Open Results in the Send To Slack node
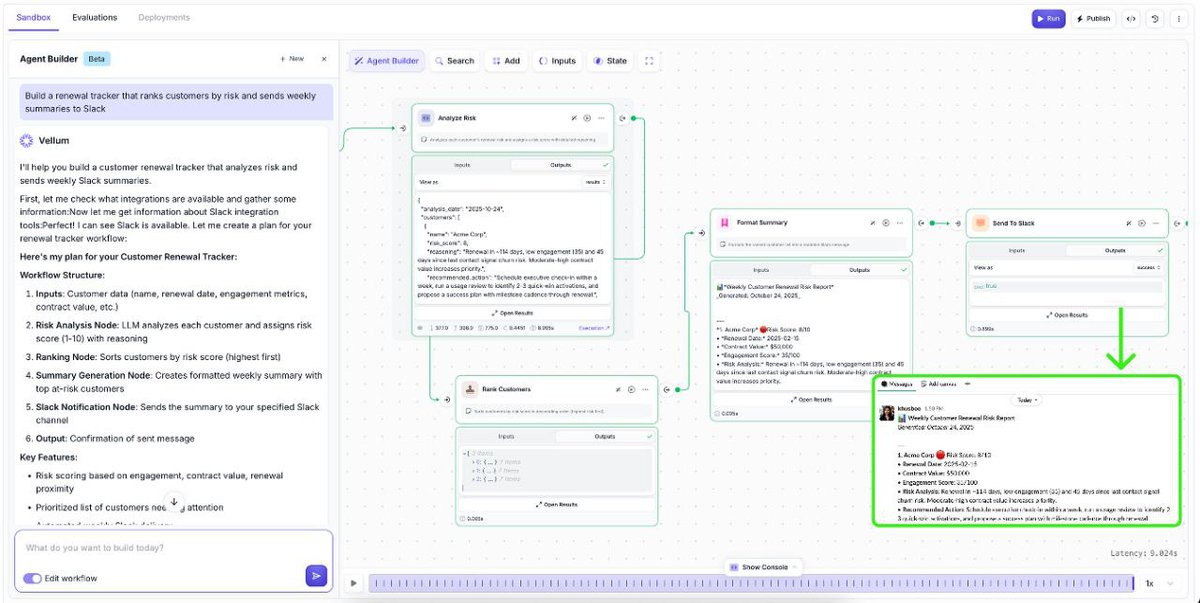The height and width of the screenshot is (603, 1200). point(1068,314)
